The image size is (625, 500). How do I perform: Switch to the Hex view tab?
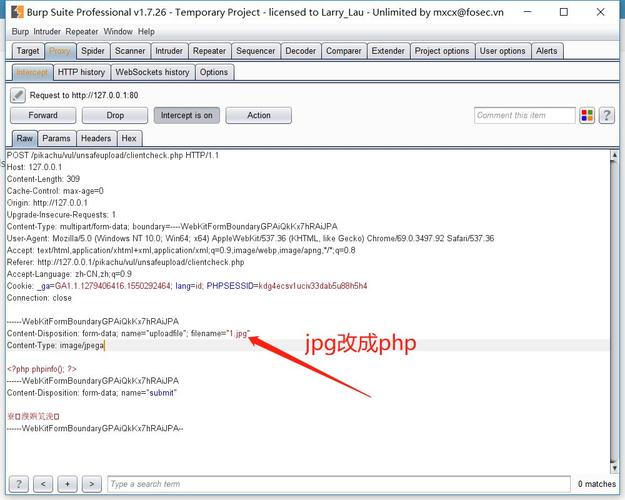coord(129,138)
